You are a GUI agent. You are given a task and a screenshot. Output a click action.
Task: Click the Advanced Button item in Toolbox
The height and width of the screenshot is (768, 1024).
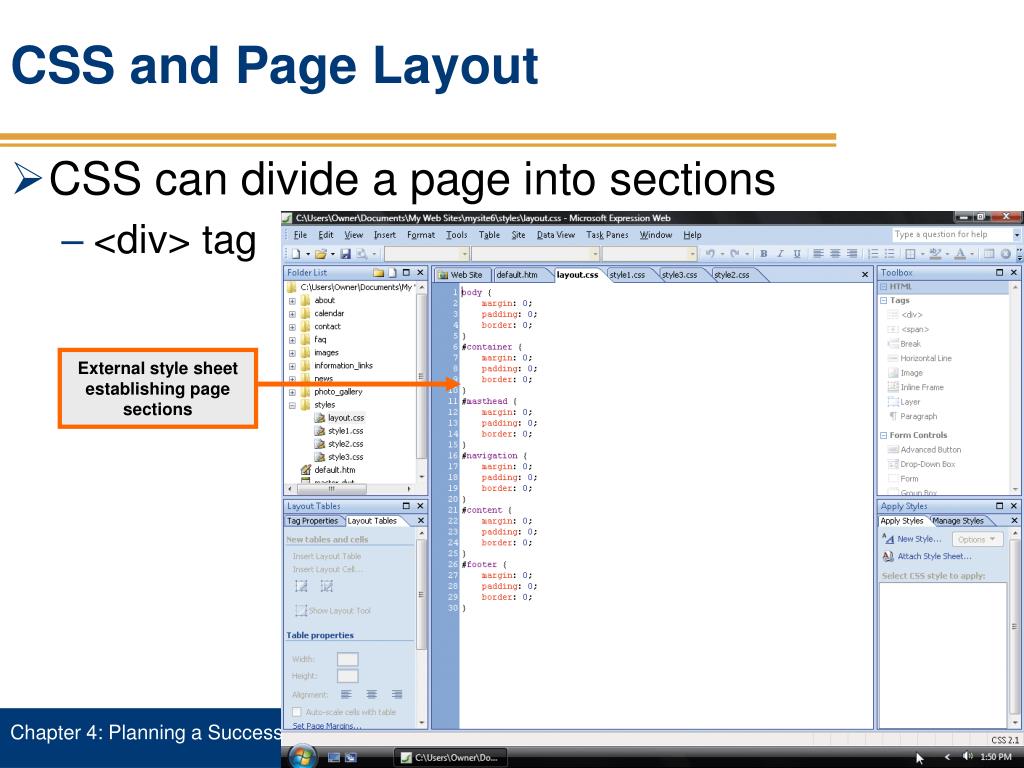point(925,450)
